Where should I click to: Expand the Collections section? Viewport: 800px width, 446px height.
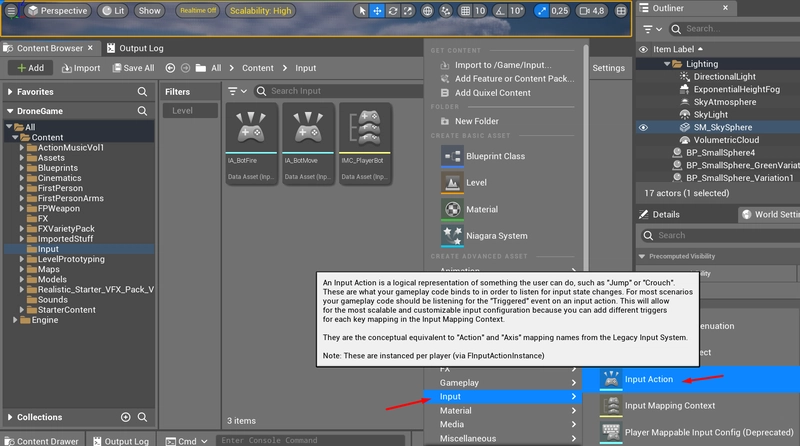click(10, 417)
